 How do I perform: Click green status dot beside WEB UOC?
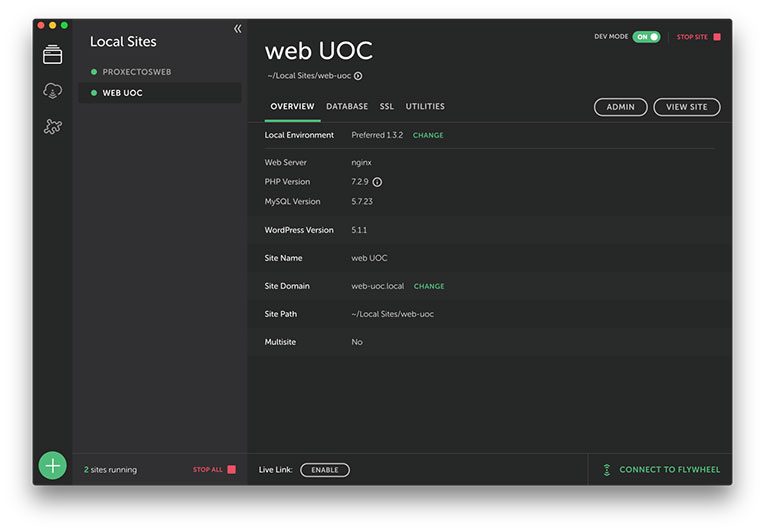(x=94, y=93)
